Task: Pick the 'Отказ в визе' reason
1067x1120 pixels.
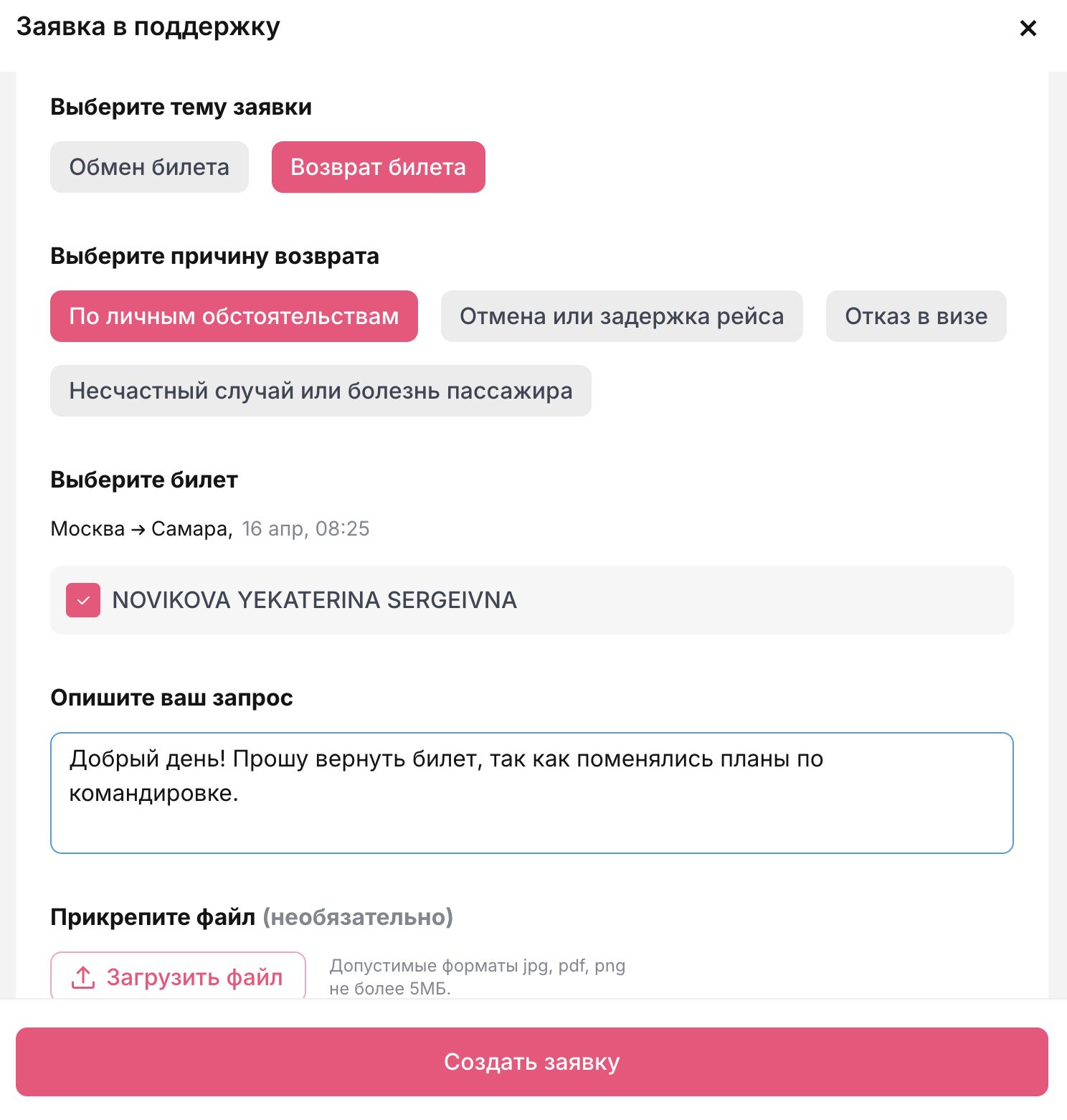Action: (916, 316)
